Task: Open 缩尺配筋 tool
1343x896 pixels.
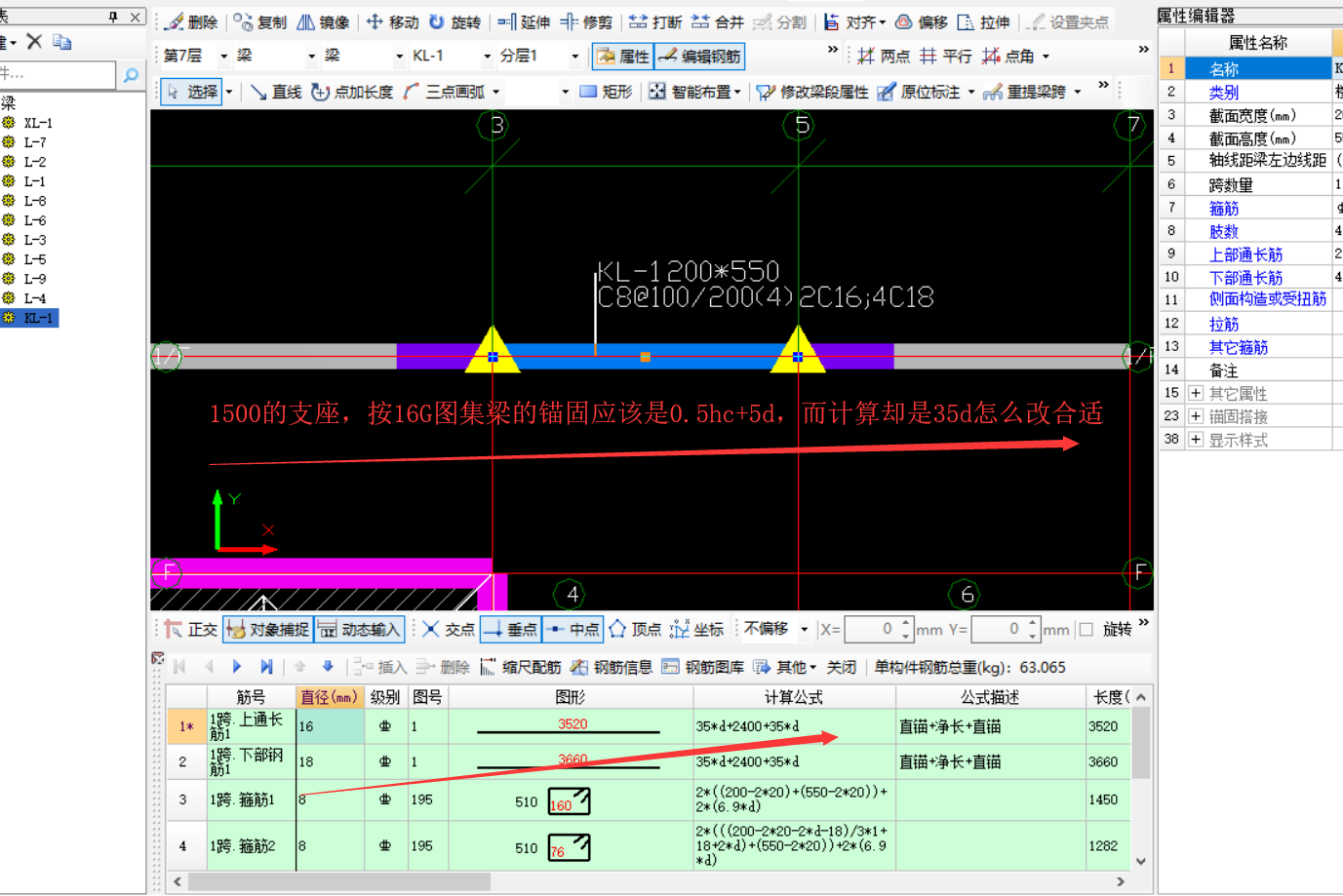Action: (521, 667)
